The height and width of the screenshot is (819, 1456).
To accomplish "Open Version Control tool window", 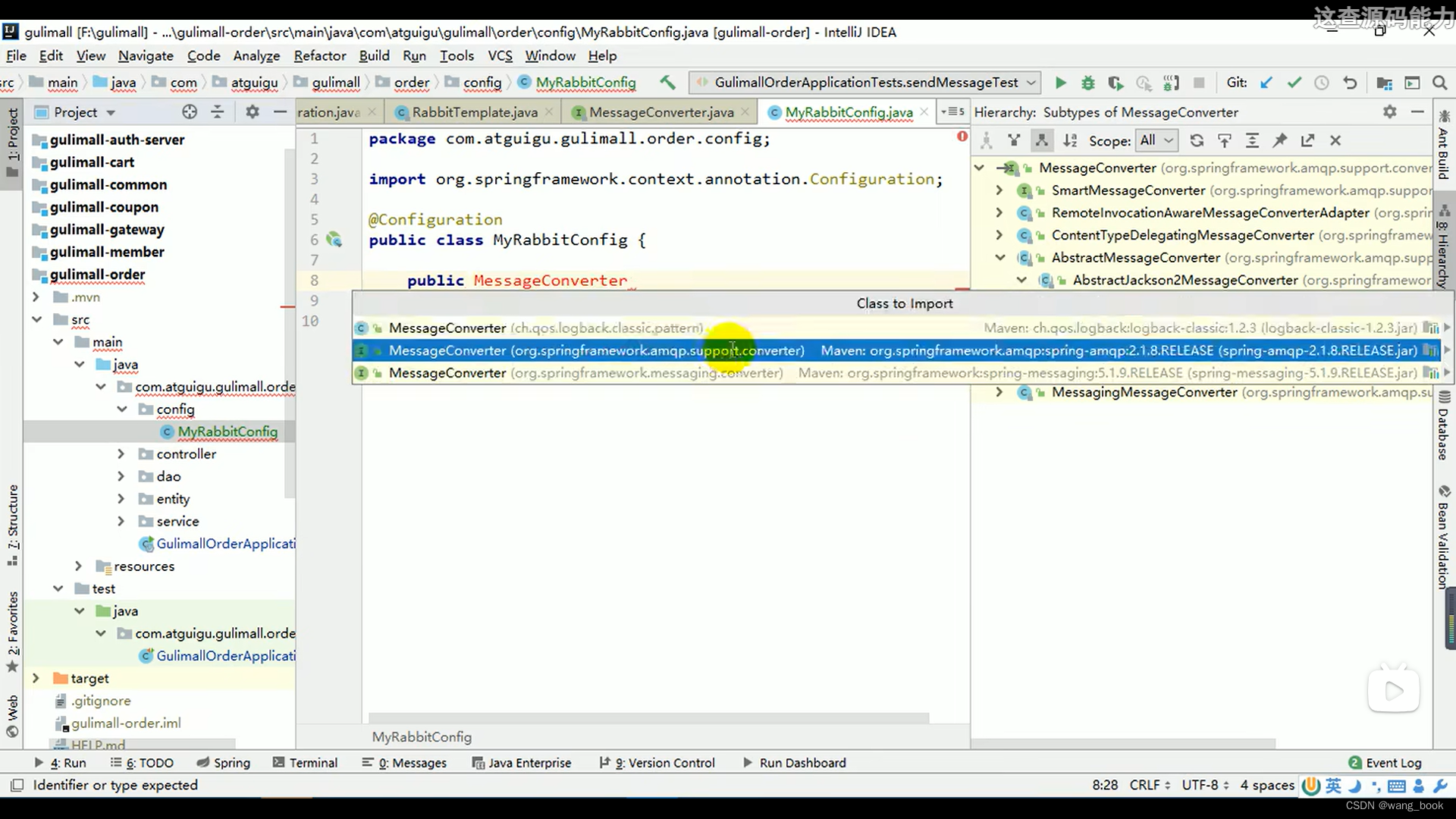I will (x=657, y=763).
